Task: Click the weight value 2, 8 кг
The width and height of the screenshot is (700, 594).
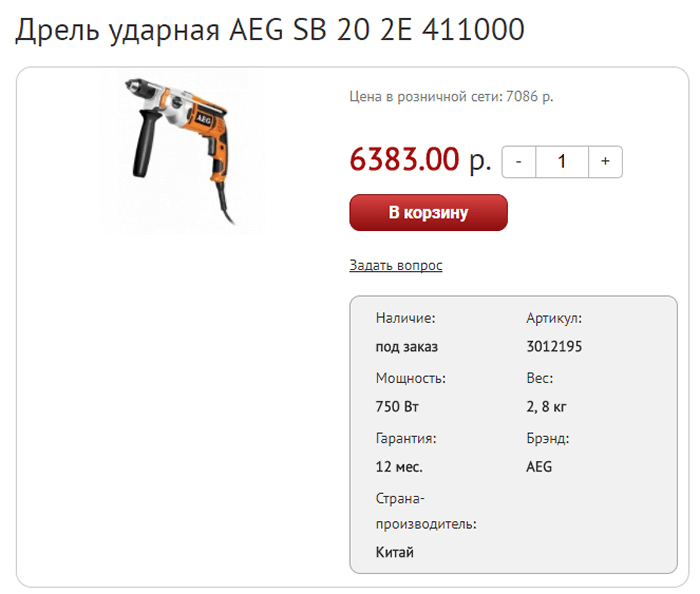Action: pos(546,407)
